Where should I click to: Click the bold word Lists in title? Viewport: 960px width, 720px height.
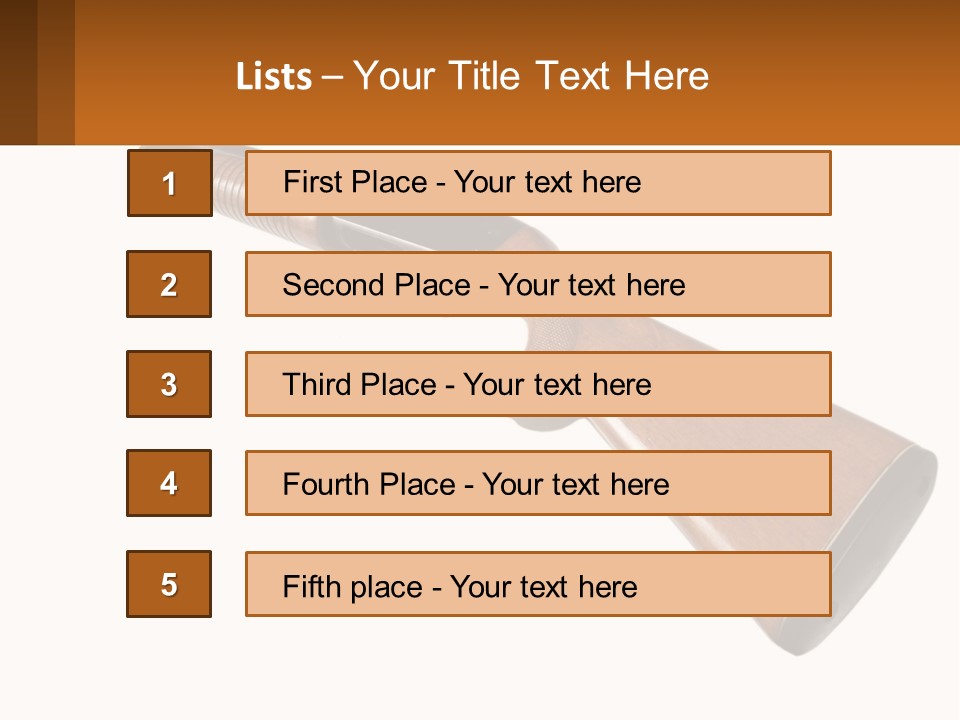coord(274,76)
